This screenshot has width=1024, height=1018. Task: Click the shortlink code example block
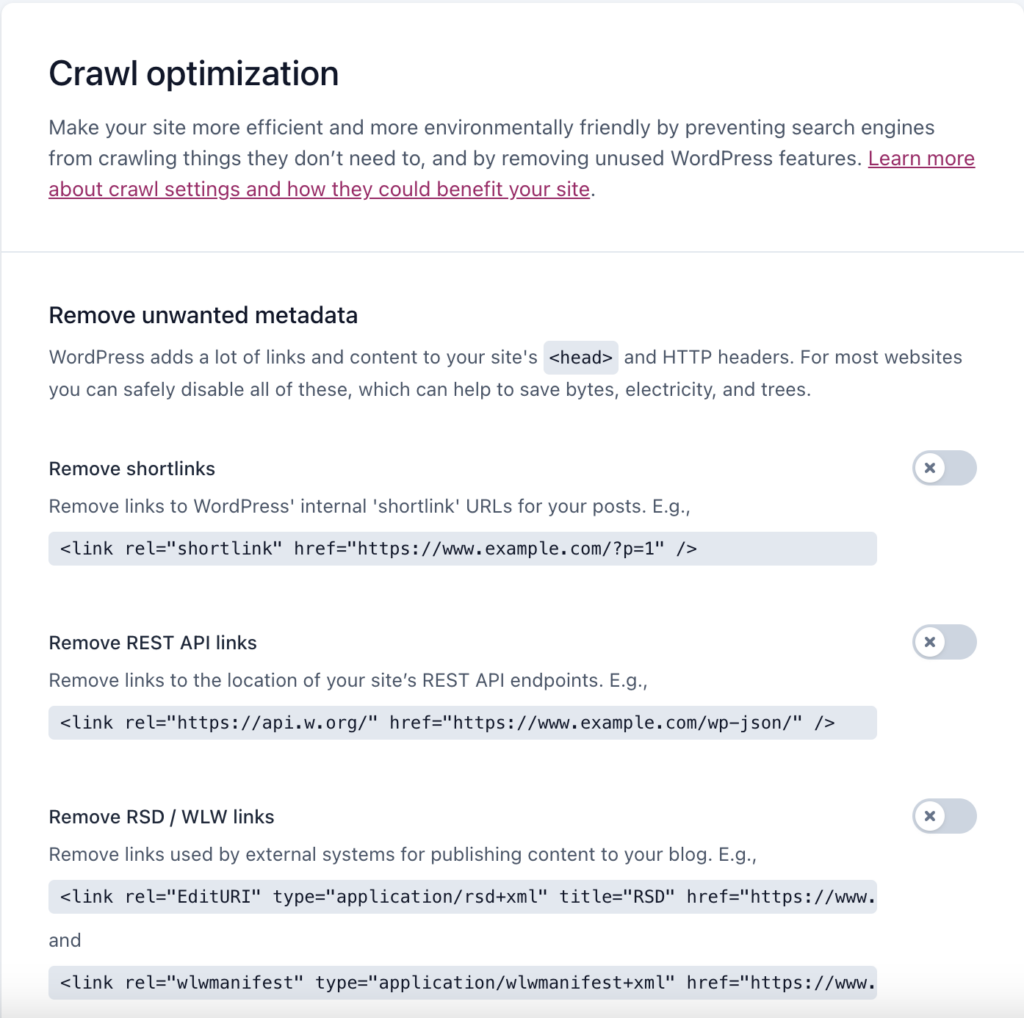(462, 549)
